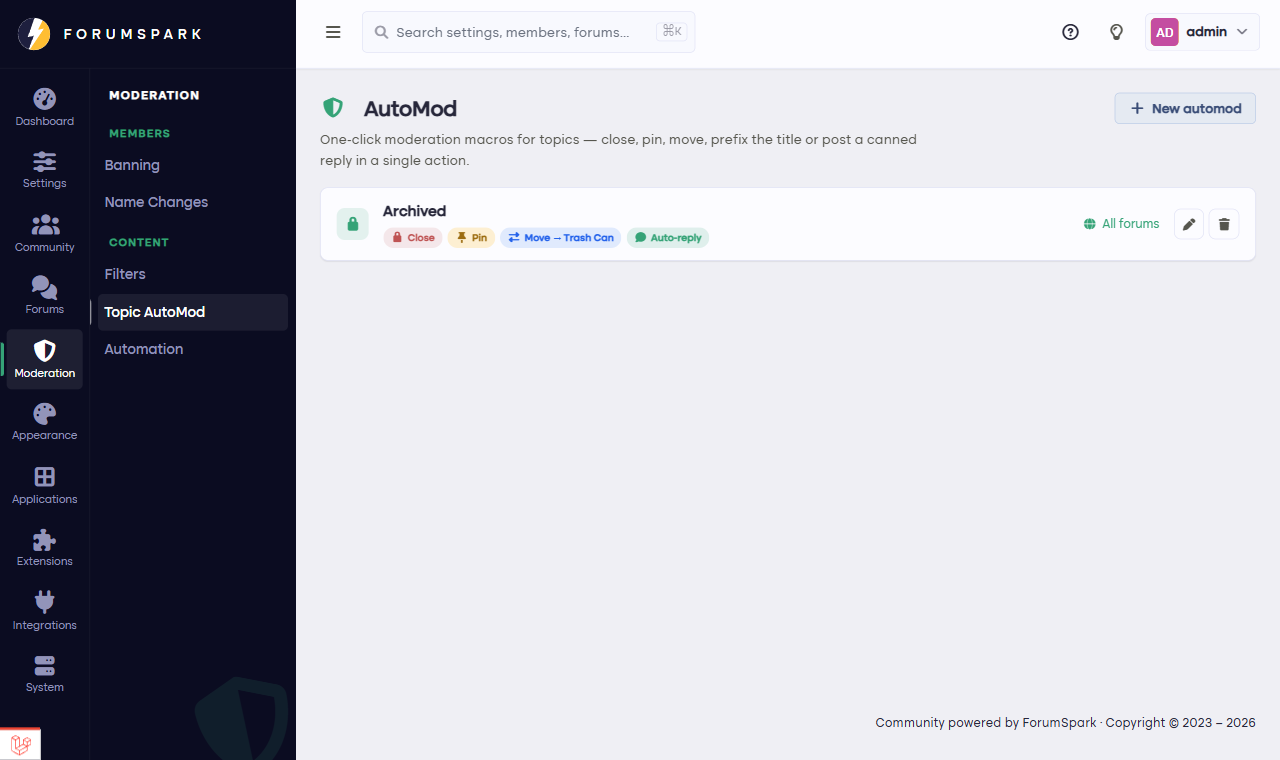Screen dimensions: 1280x760
Task: Click the ForumSpark lightning logo
Action: (34, 34)
